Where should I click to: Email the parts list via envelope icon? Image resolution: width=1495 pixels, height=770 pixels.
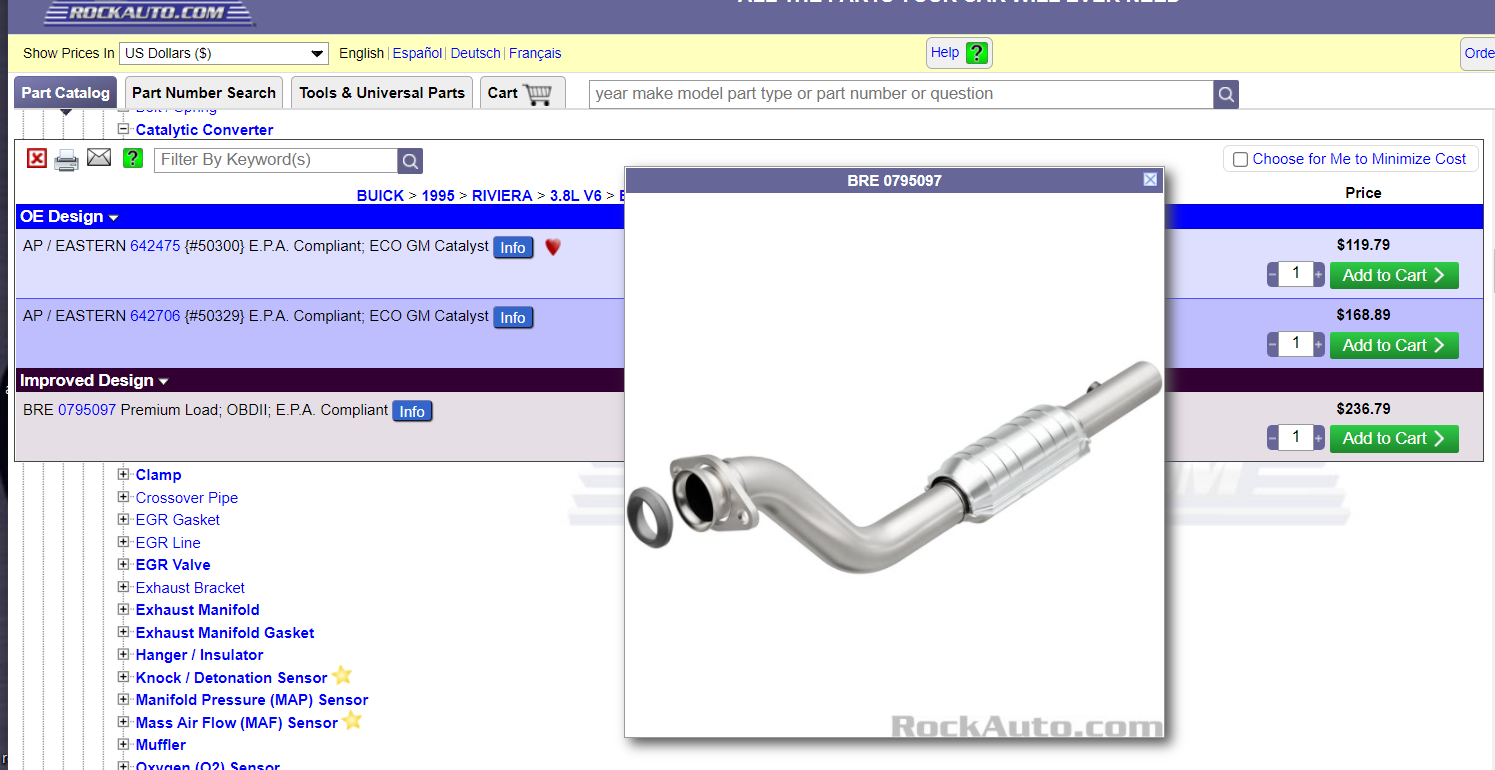(99, 157)
